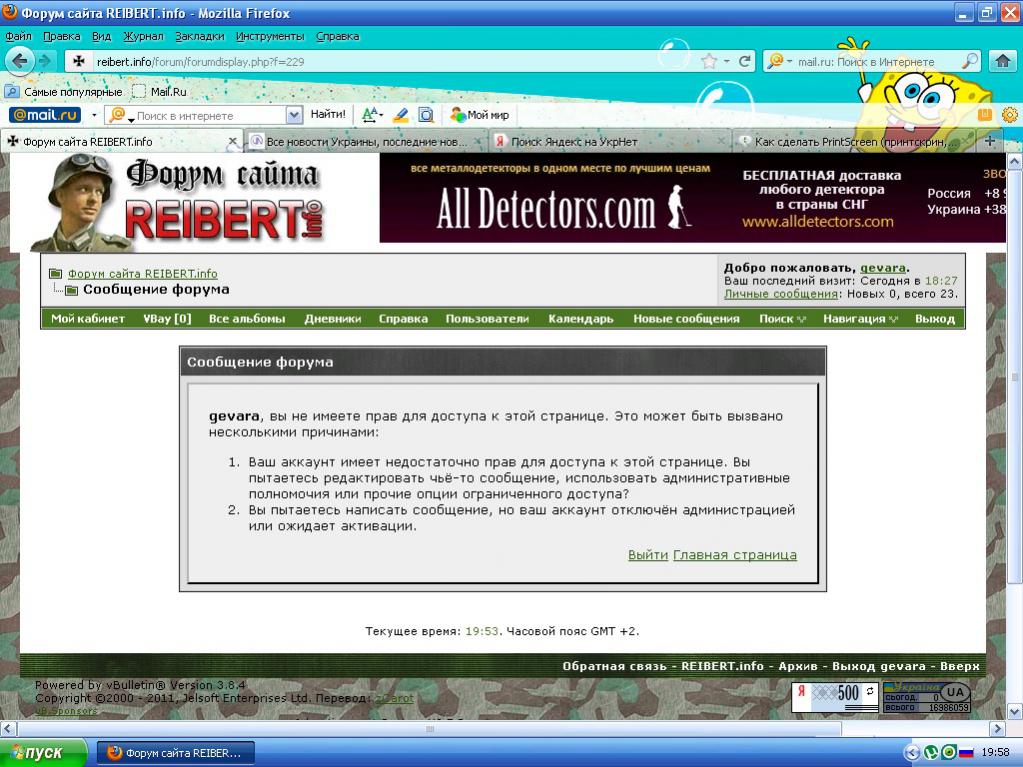Open Дневники in forum navbar
The image size is (1023, 767).
coord(333,318)
